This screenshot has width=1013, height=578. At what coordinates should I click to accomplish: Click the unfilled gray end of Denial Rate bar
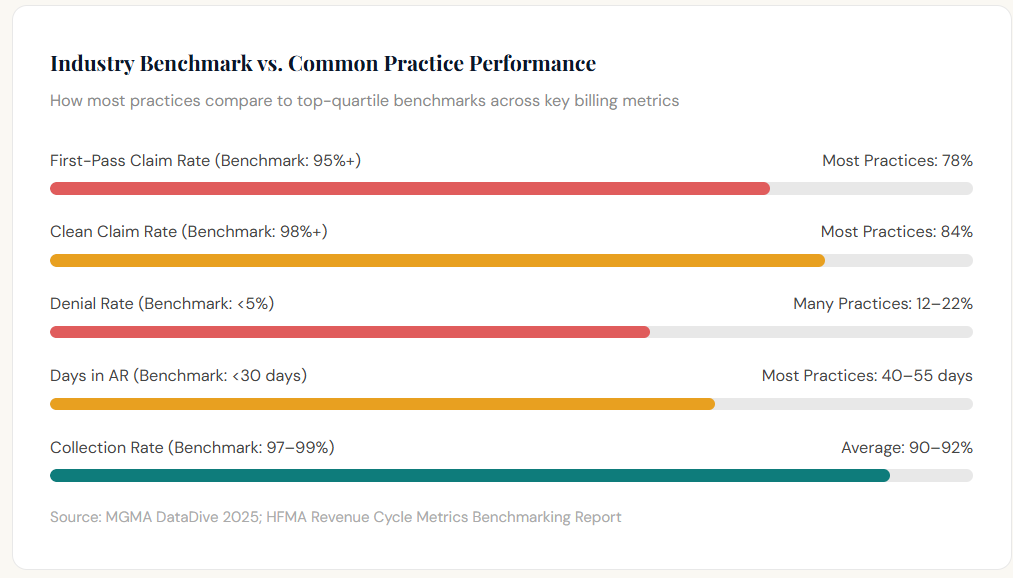(810, 332)
